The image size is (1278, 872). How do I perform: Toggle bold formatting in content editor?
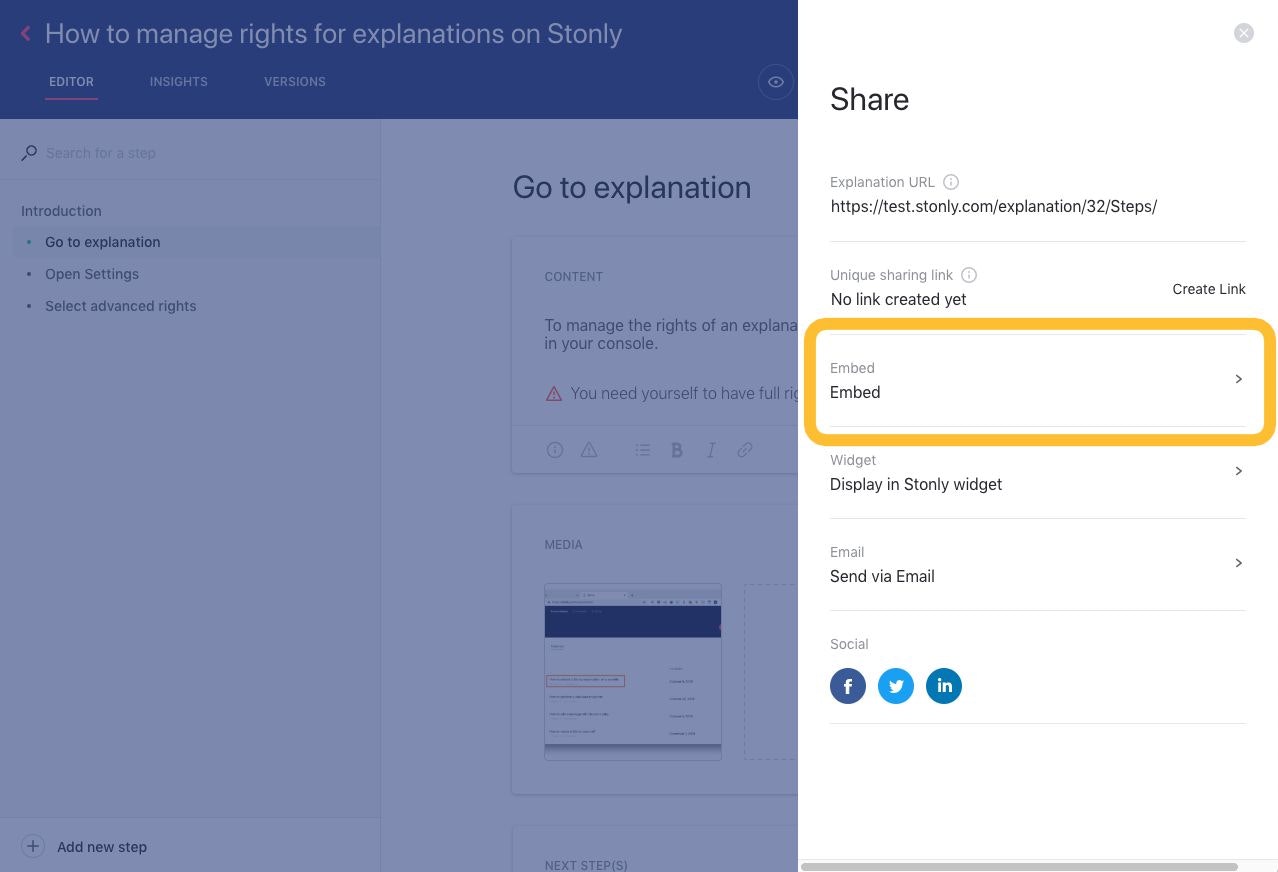[677, 450]
